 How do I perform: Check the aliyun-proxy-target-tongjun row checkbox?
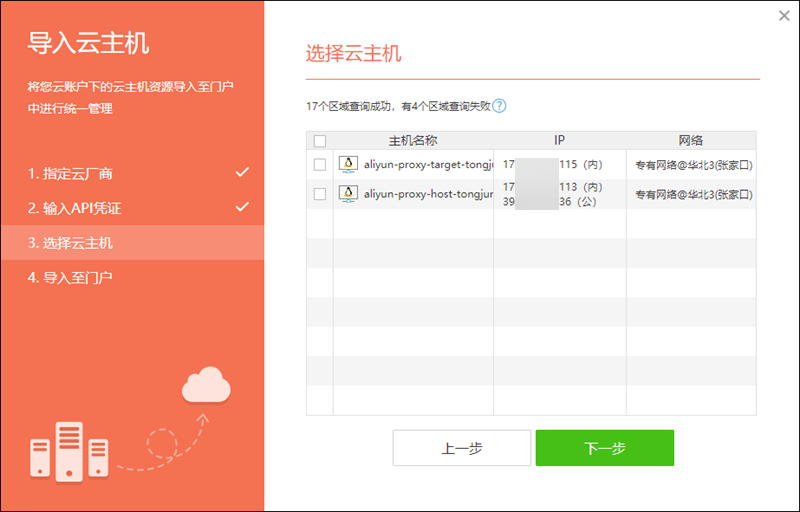(x=319, y=164)
